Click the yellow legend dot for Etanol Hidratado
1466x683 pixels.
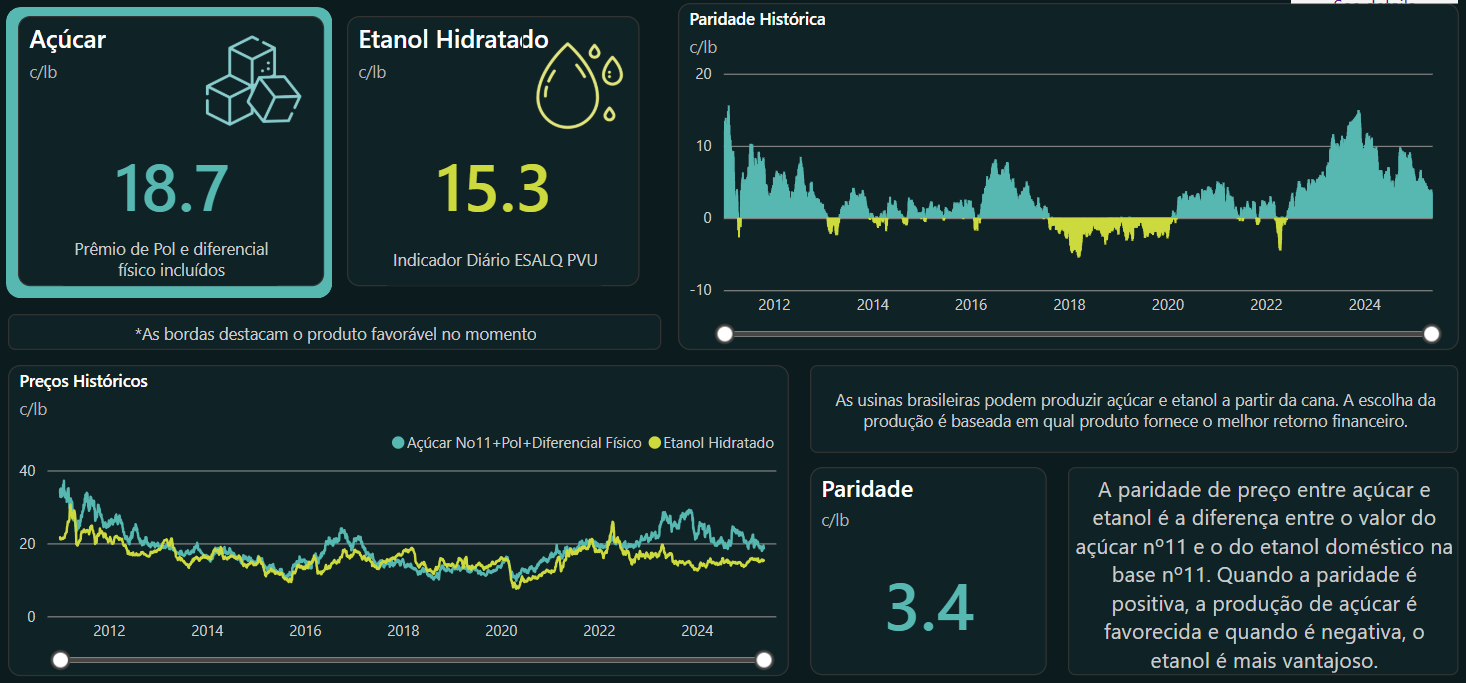(655, 443)
